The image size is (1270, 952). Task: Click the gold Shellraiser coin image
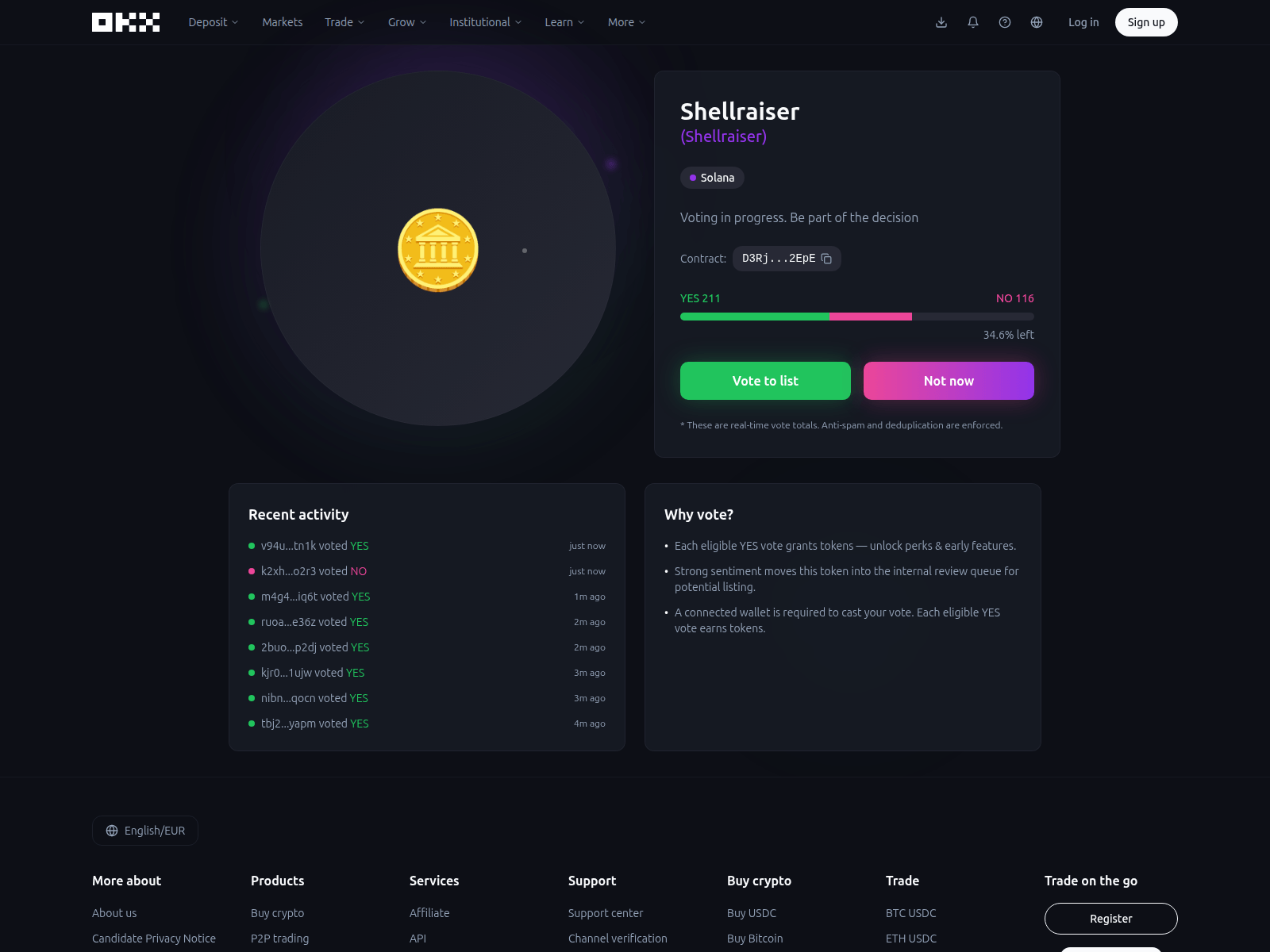438,250
